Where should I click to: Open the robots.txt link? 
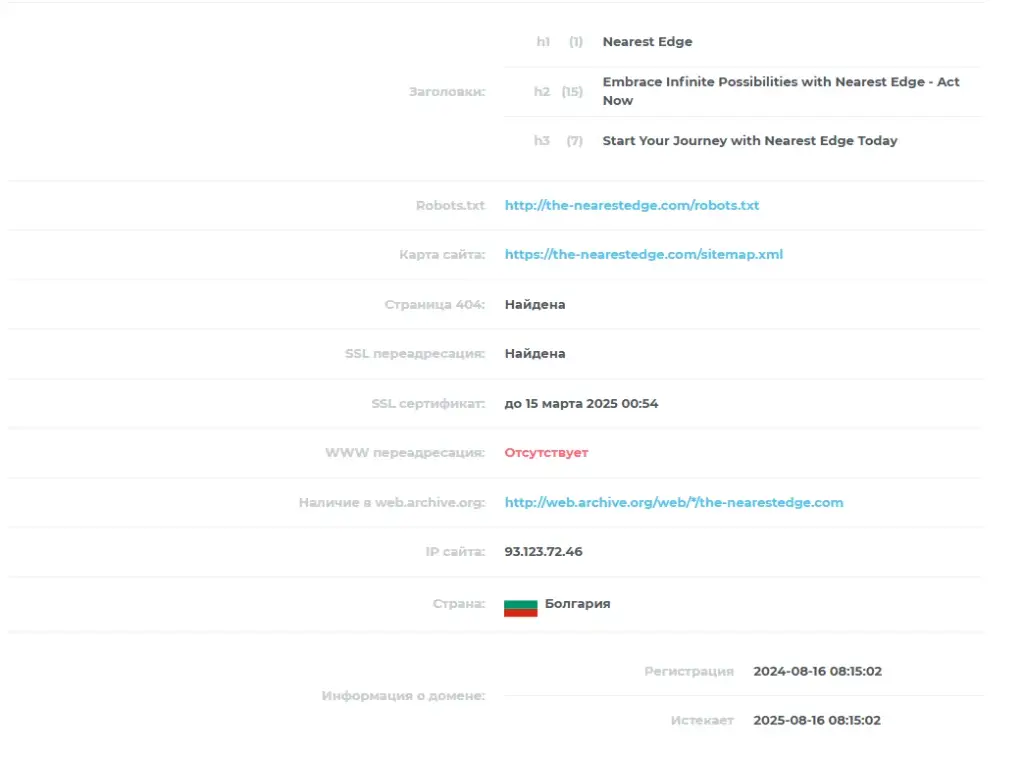click(632, 205)
